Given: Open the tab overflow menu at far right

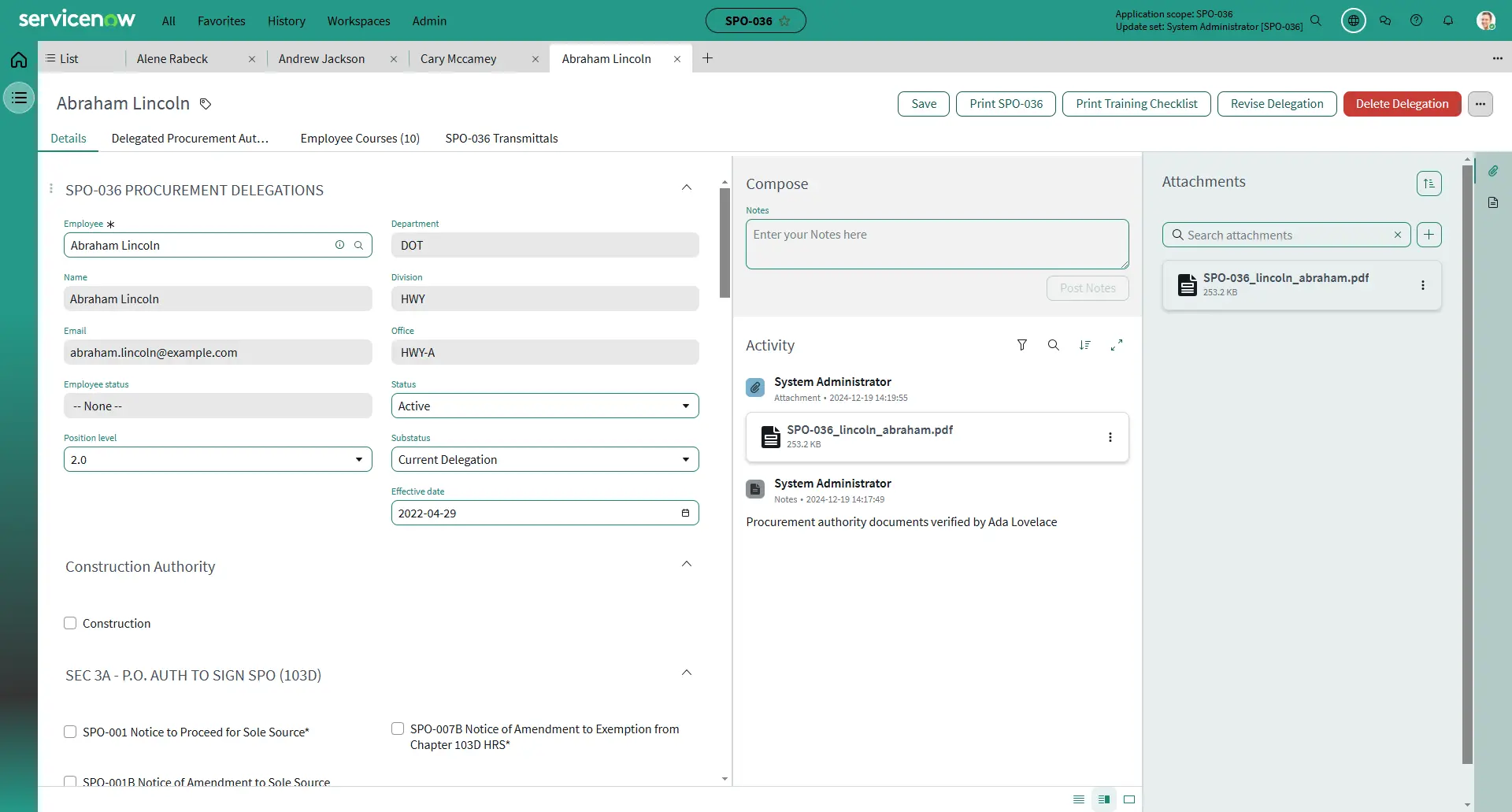Looking at the screenshot, I should [x=1497, y=58].
